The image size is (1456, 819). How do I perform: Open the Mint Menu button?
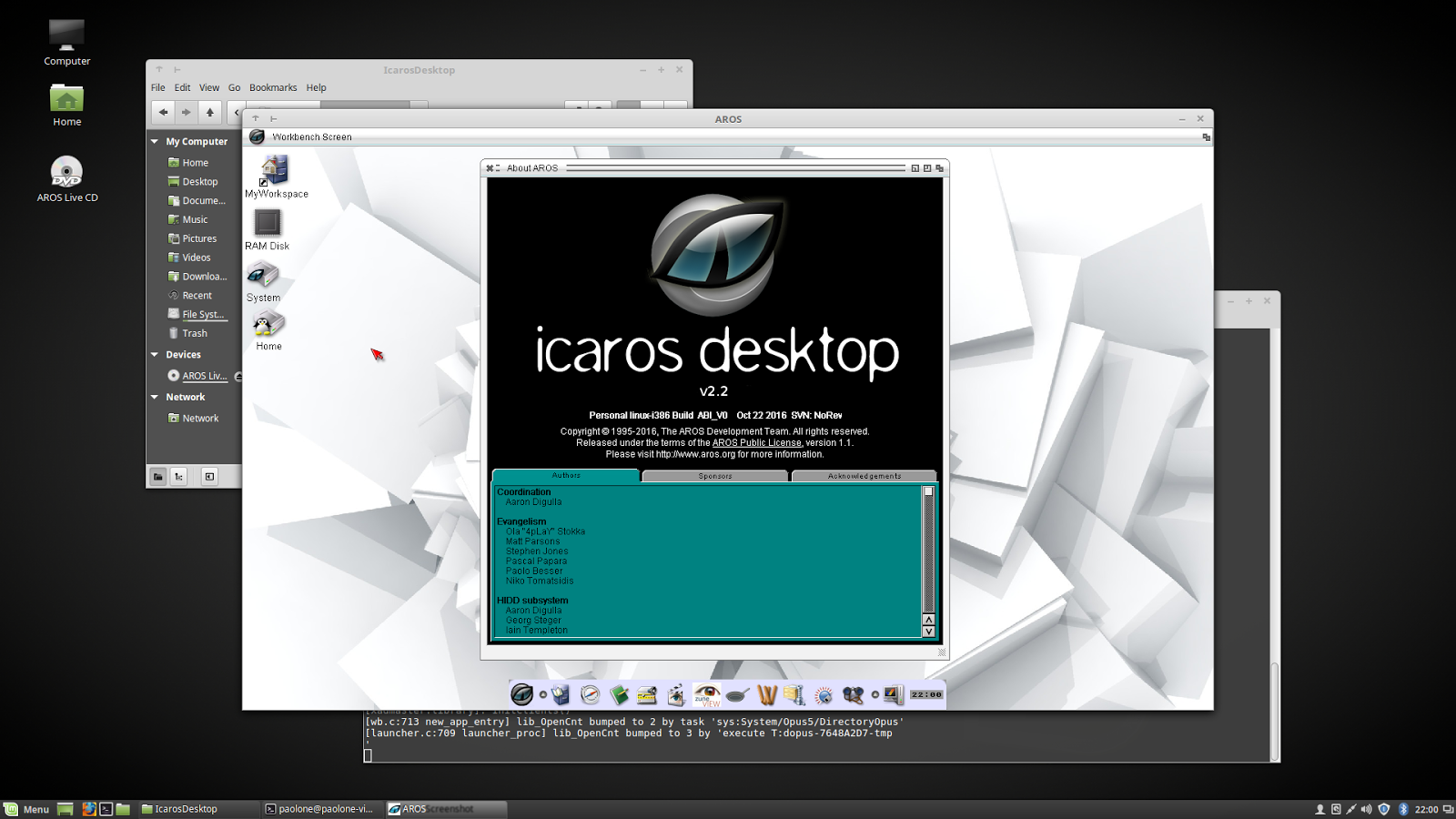point(26,809)
